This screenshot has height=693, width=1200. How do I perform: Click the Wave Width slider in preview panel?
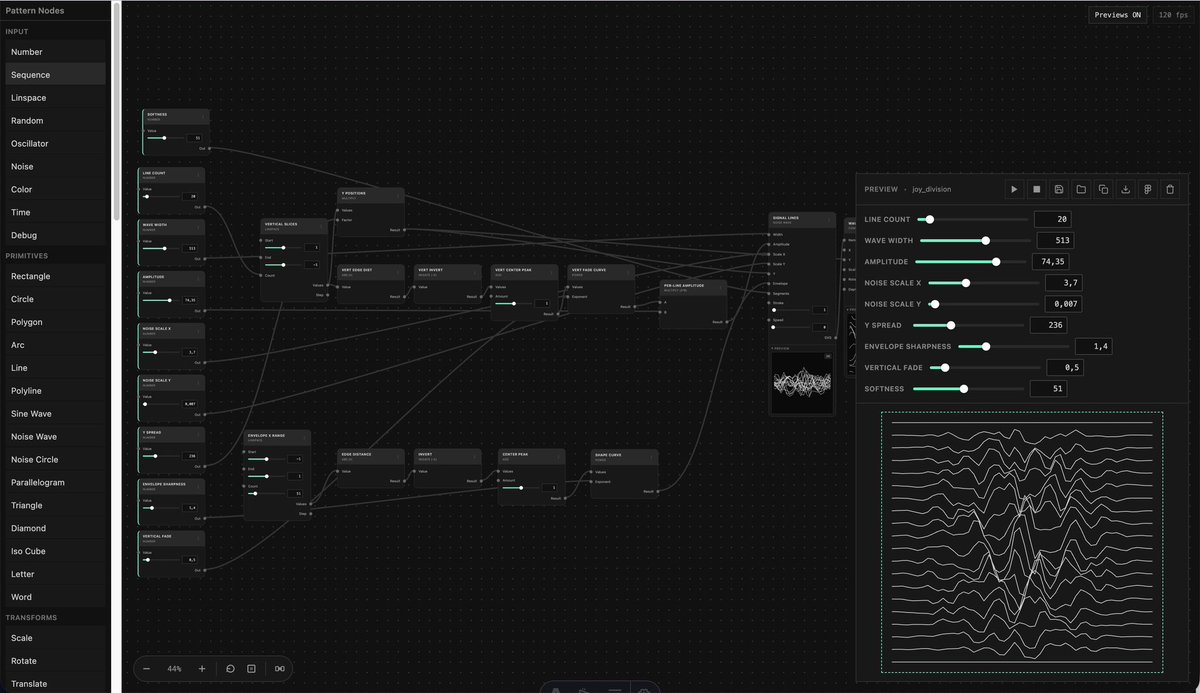pyautogui.click(x=974, y=240)
